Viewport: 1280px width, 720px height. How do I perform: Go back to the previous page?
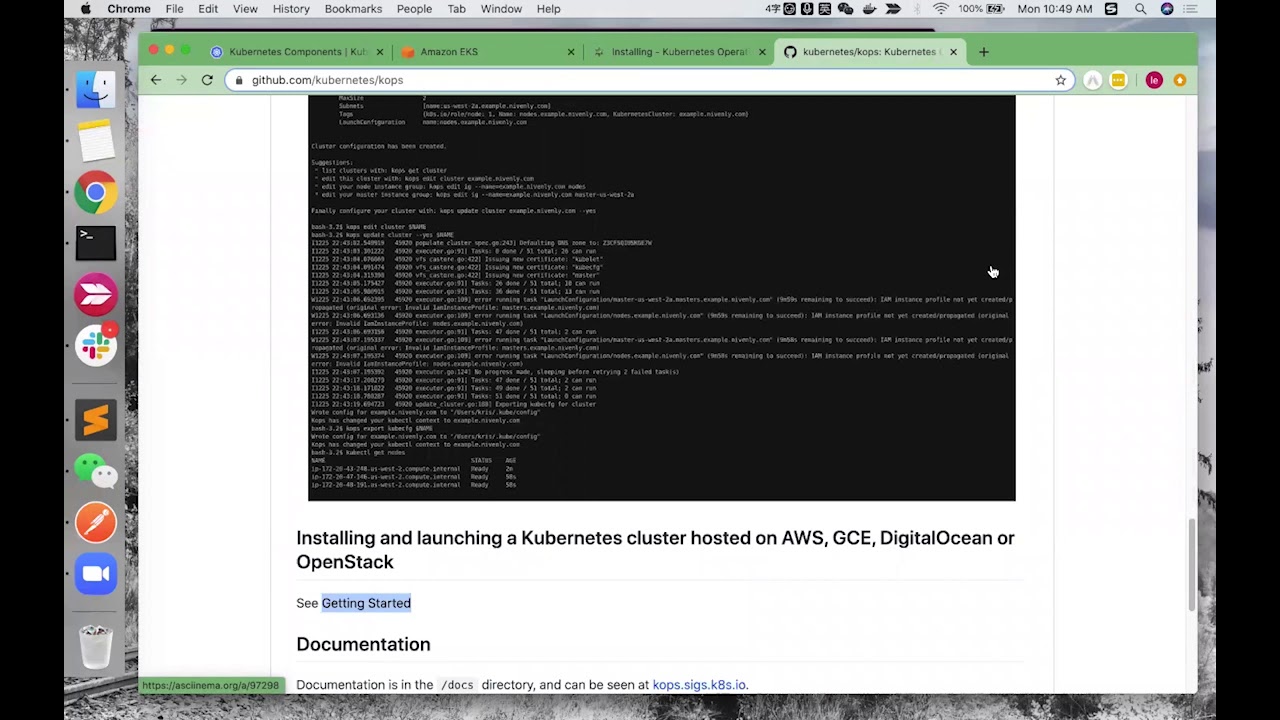(156, 80)
